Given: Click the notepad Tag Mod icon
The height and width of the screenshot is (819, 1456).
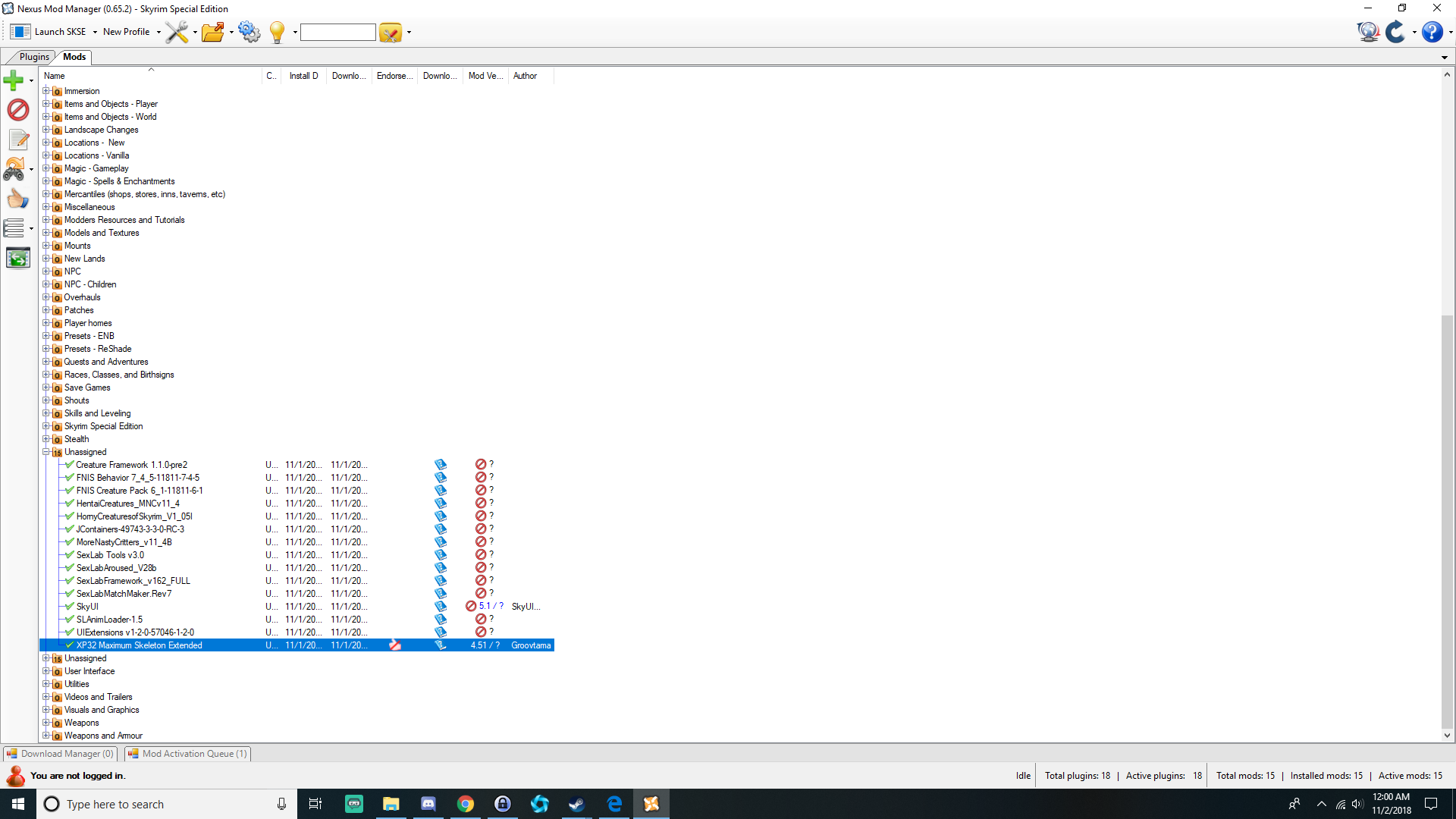Looking at the screenshot, I should (18, 140).
